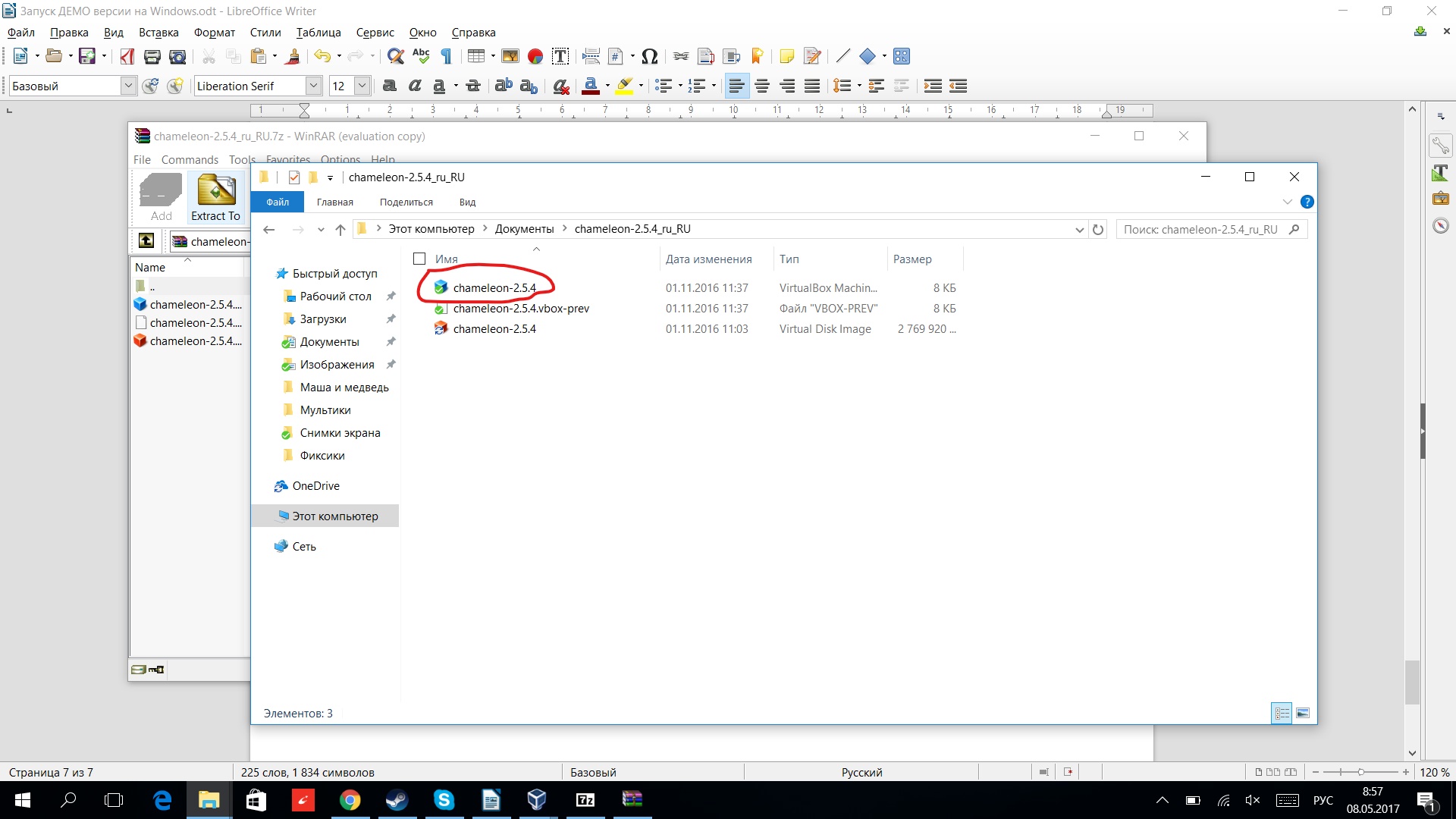
Task: Expand Explorer address bar history dropdown
Action: (x=1079, y=230)
